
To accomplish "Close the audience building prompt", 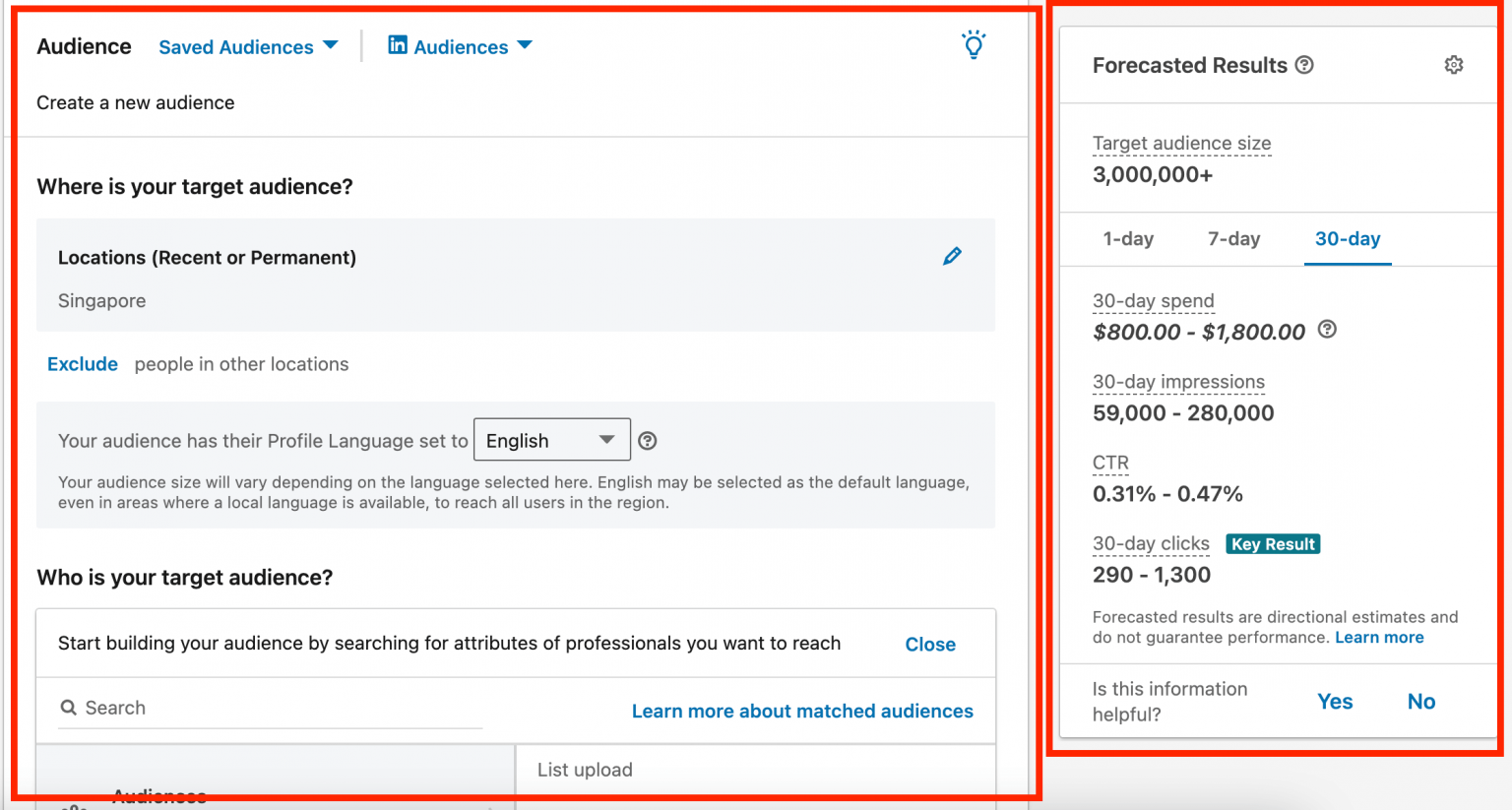I will coord(929,644).
